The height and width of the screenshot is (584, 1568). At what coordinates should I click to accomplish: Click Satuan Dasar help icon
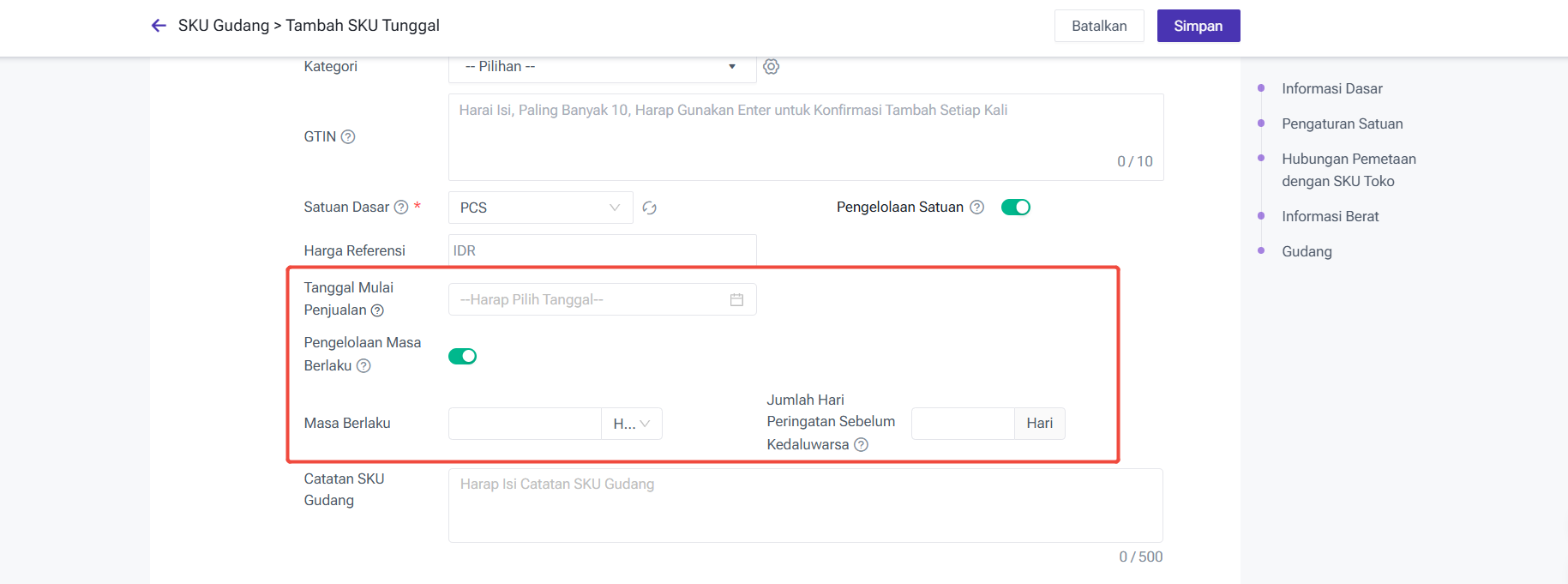coord(401,208)
